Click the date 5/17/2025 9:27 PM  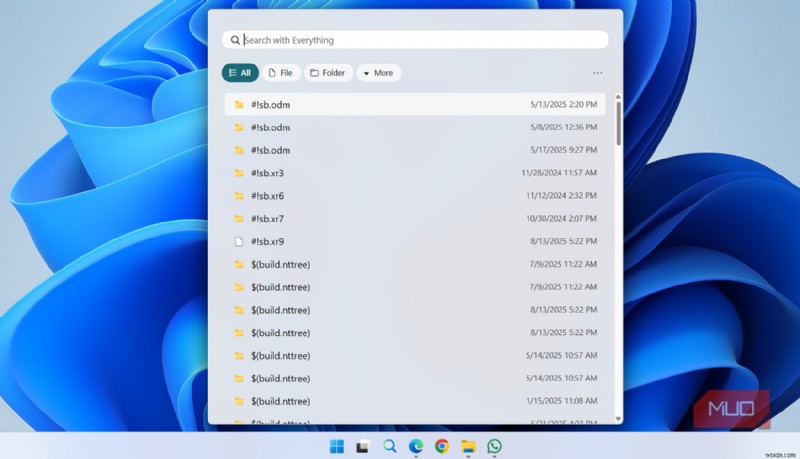pos(564,150)
